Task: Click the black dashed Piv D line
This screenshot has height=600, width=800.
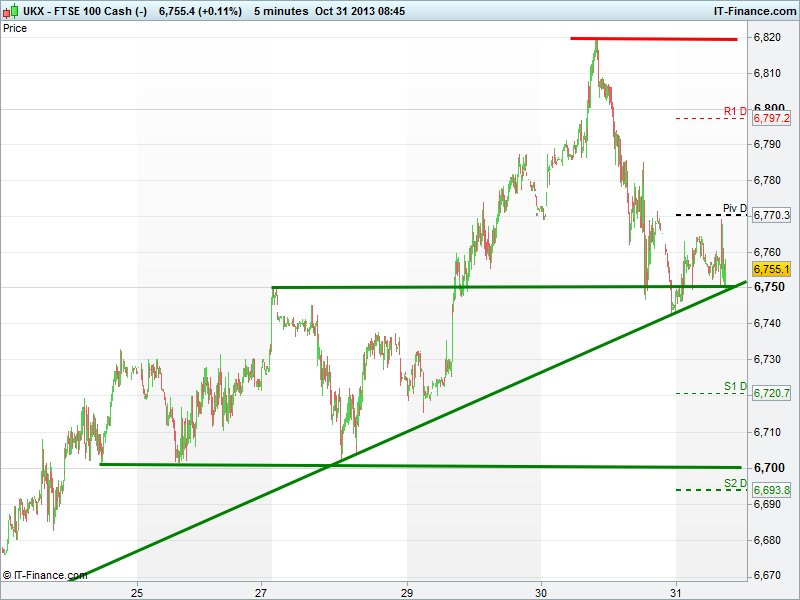Action: point(710,215)
